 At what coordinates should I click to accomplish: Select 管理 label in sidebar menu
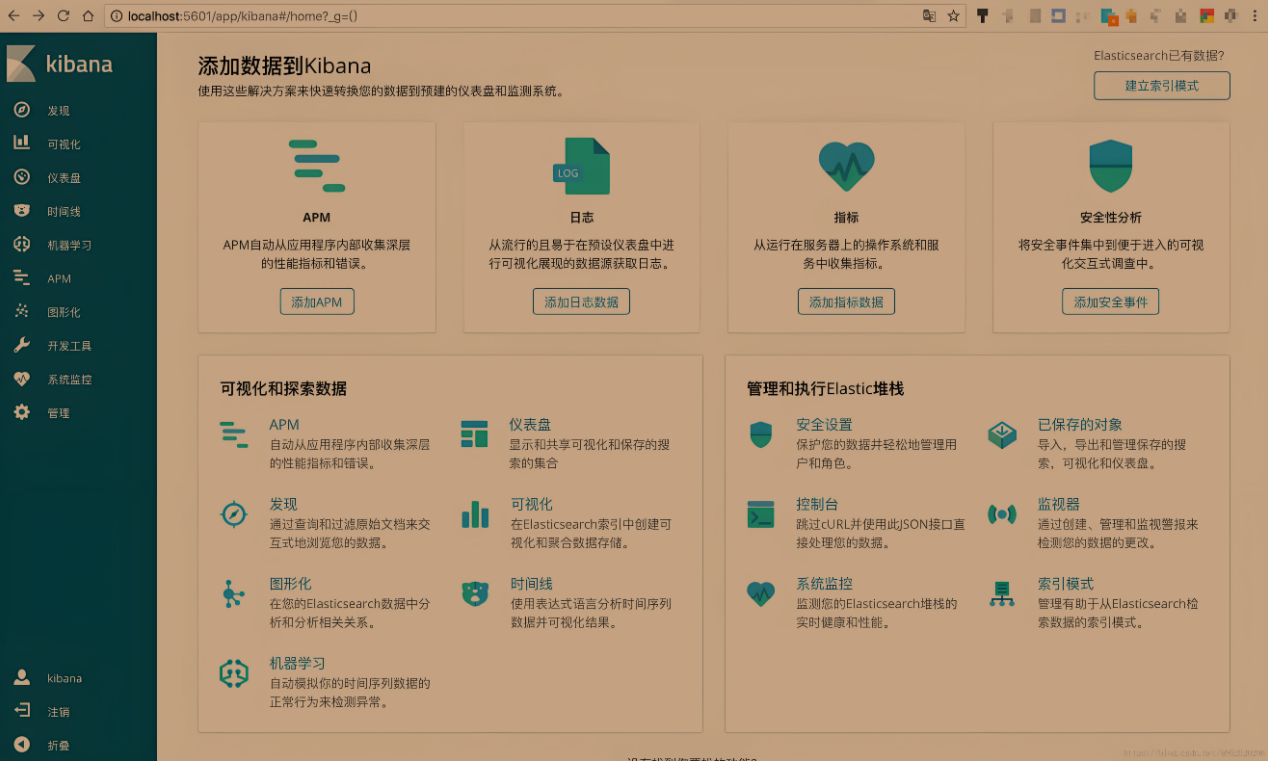[x=58, y=413]
